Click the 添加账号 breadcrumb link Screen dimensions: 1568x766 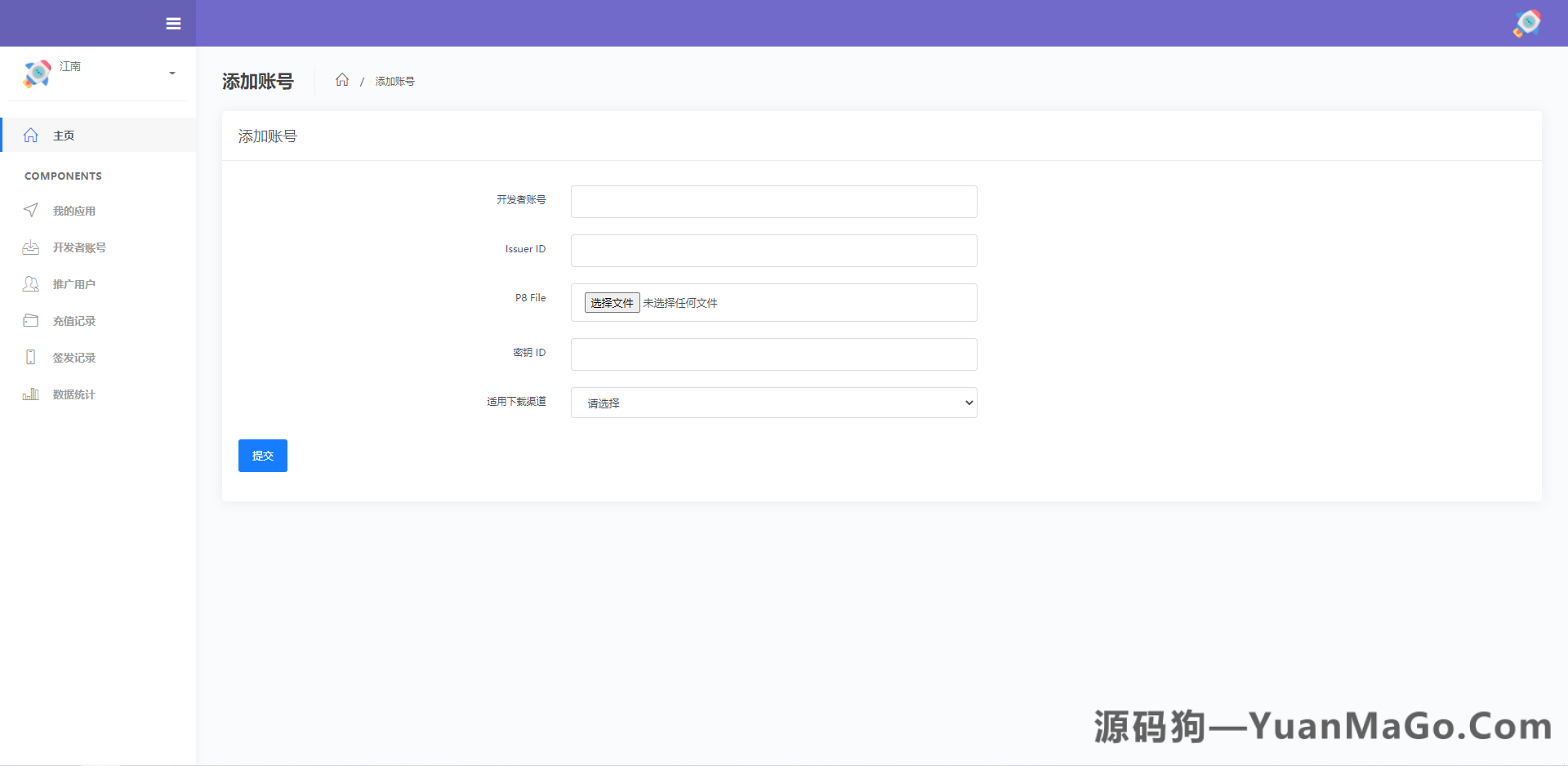click(394, 81)
